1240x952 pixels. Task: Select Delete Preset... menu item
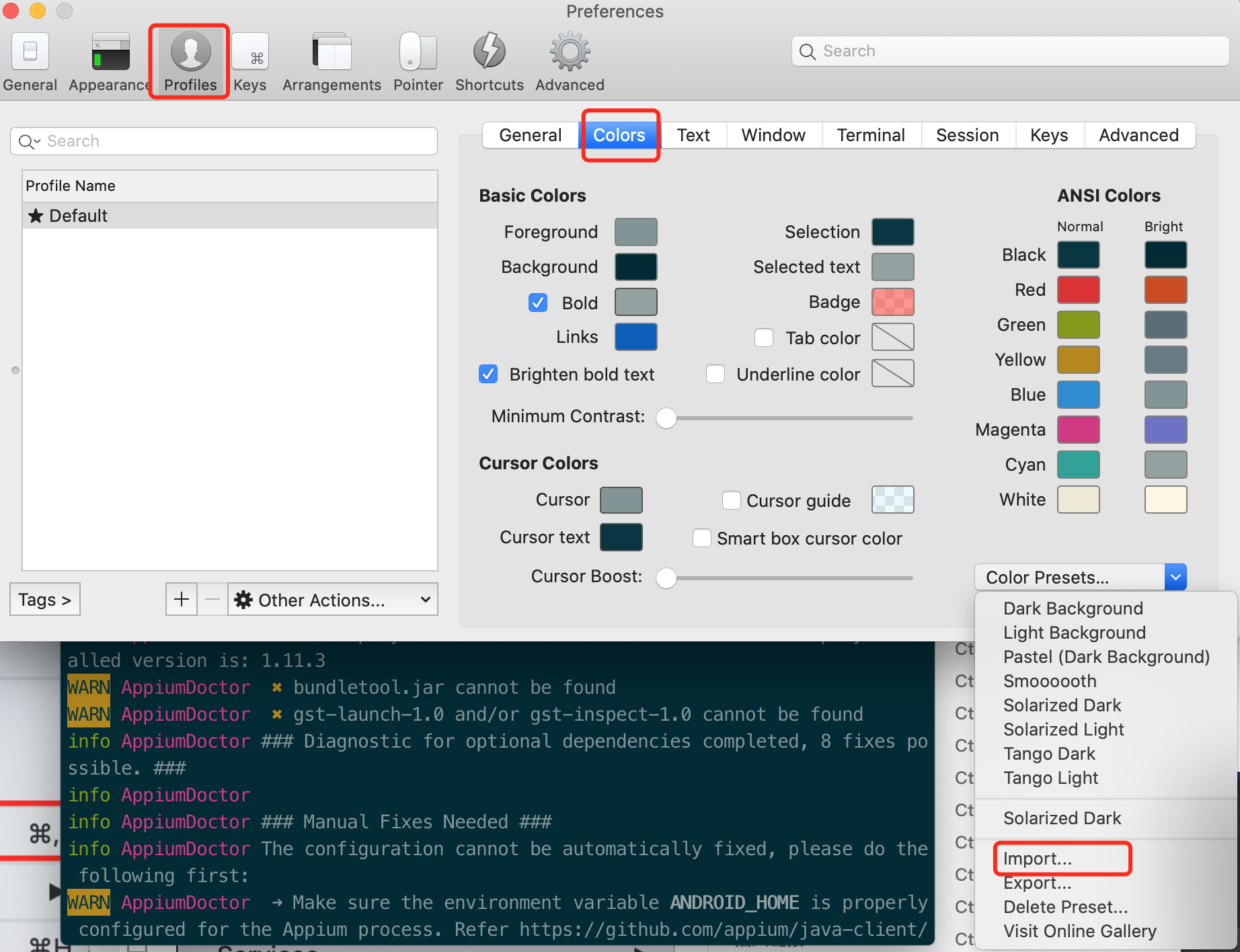tap(1106, 907)
